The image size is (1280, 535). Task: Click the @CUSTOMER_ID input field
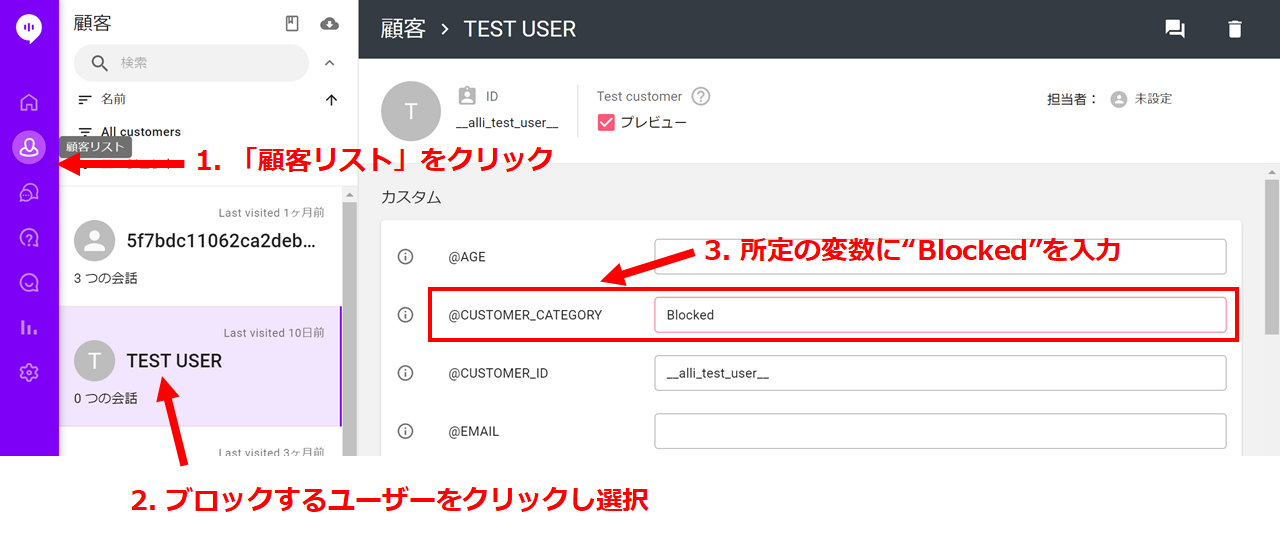[940, 373]
